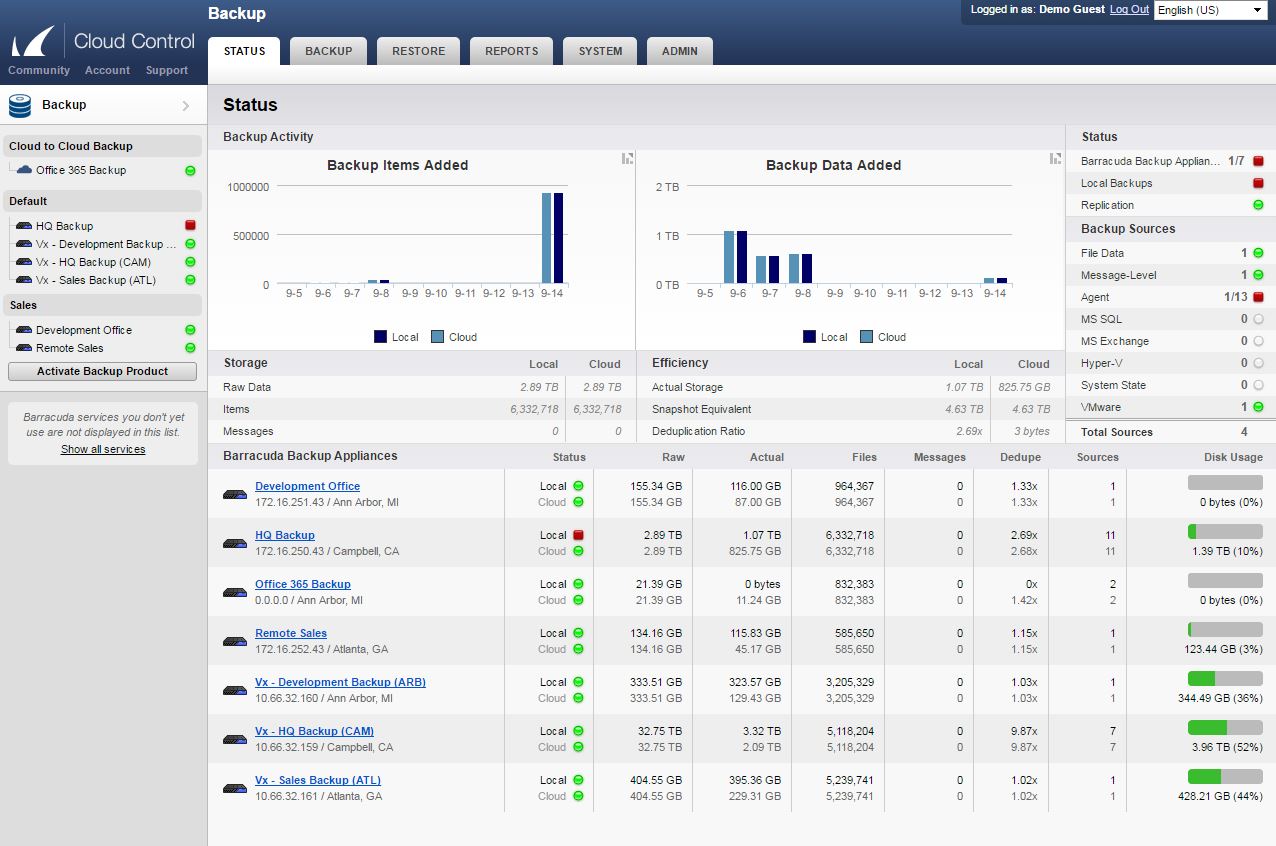
Task: Click the appliance icon beside Remote Sales row
Action: coord(235,641)
